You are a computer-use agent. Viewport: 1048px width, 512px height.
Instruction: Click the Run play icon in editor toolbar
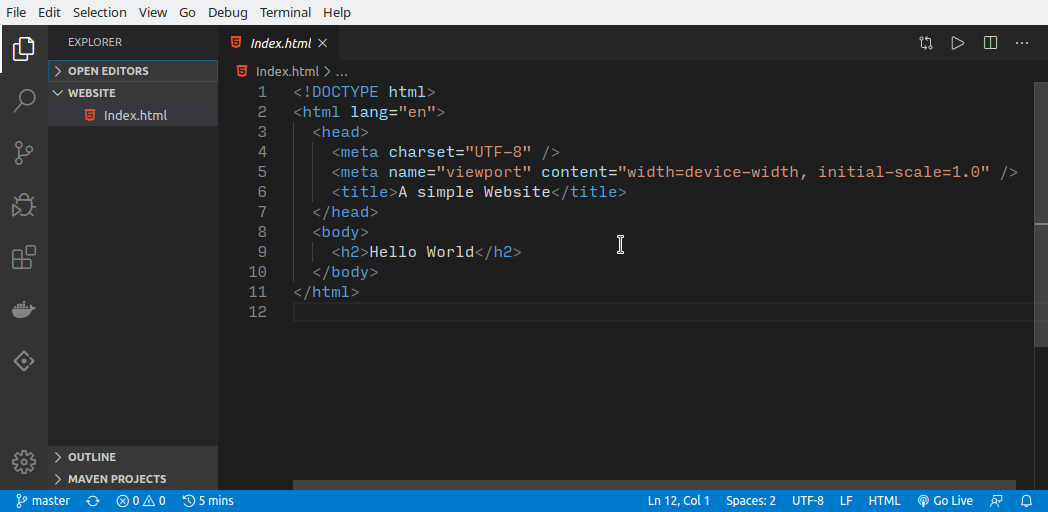click(958, 43)
